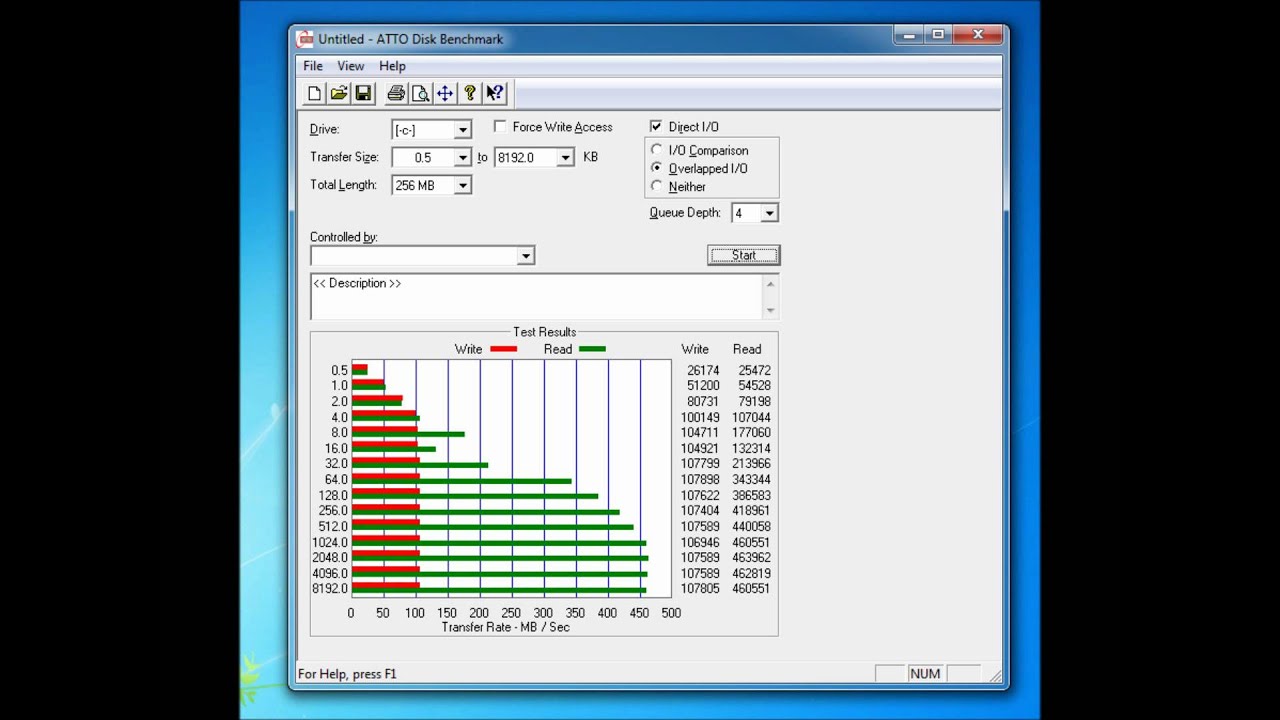The image size is (1280, 720).
Task: Click the green Read legend swatch
Action: tap(592, 349)
